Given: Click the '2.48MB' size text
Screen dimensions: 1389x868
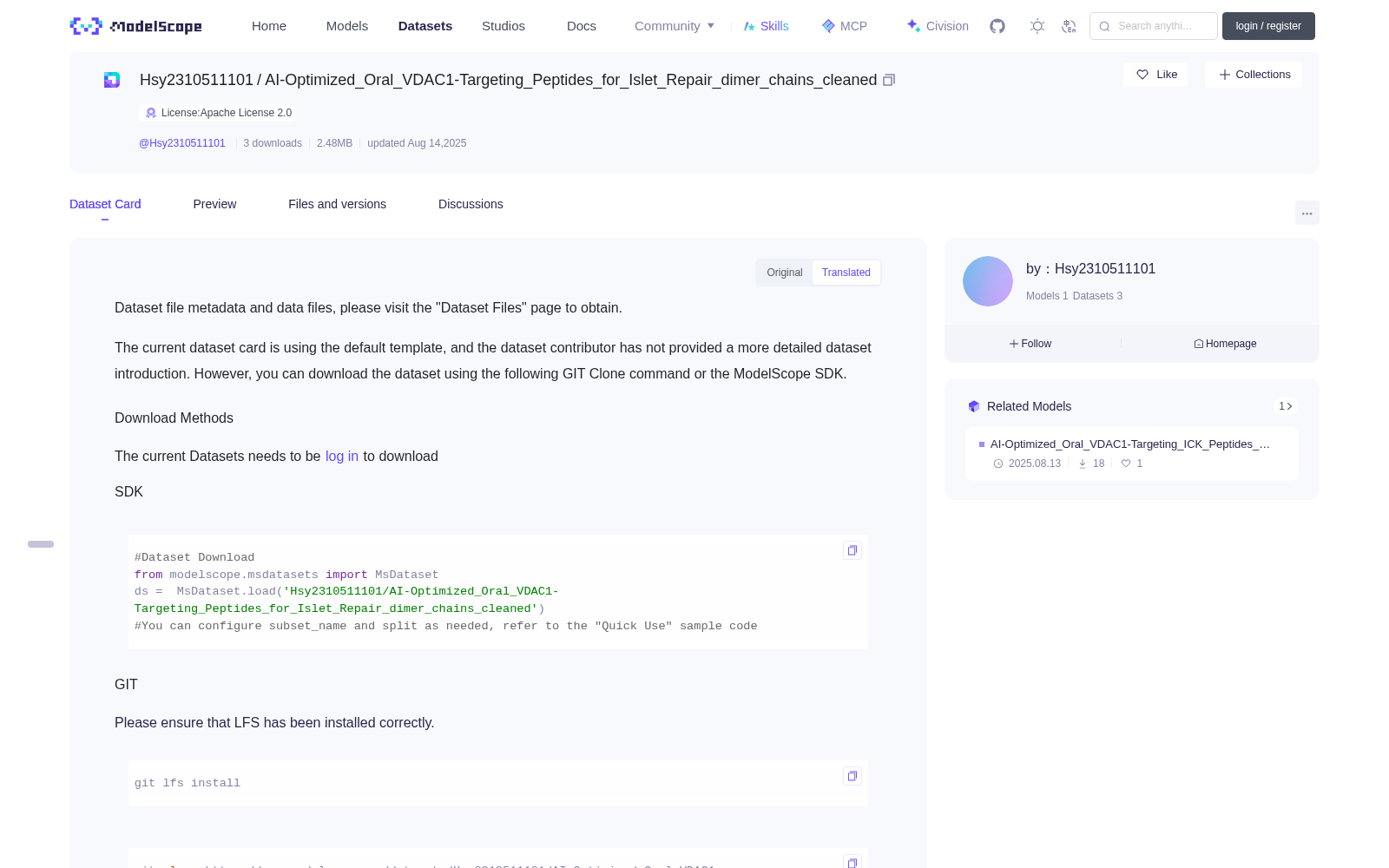Looking at the screenshot, I should coord(334,143).
